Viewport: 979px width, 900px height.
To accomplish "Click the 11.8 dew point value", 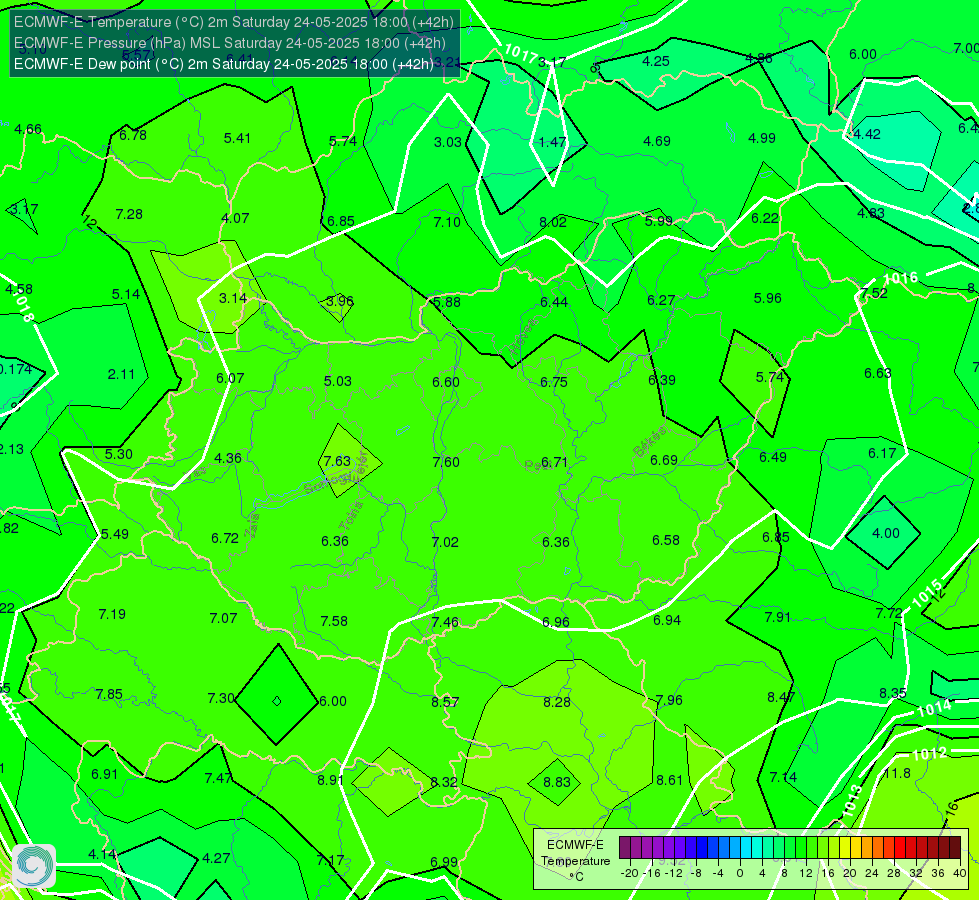I will 897,774.
